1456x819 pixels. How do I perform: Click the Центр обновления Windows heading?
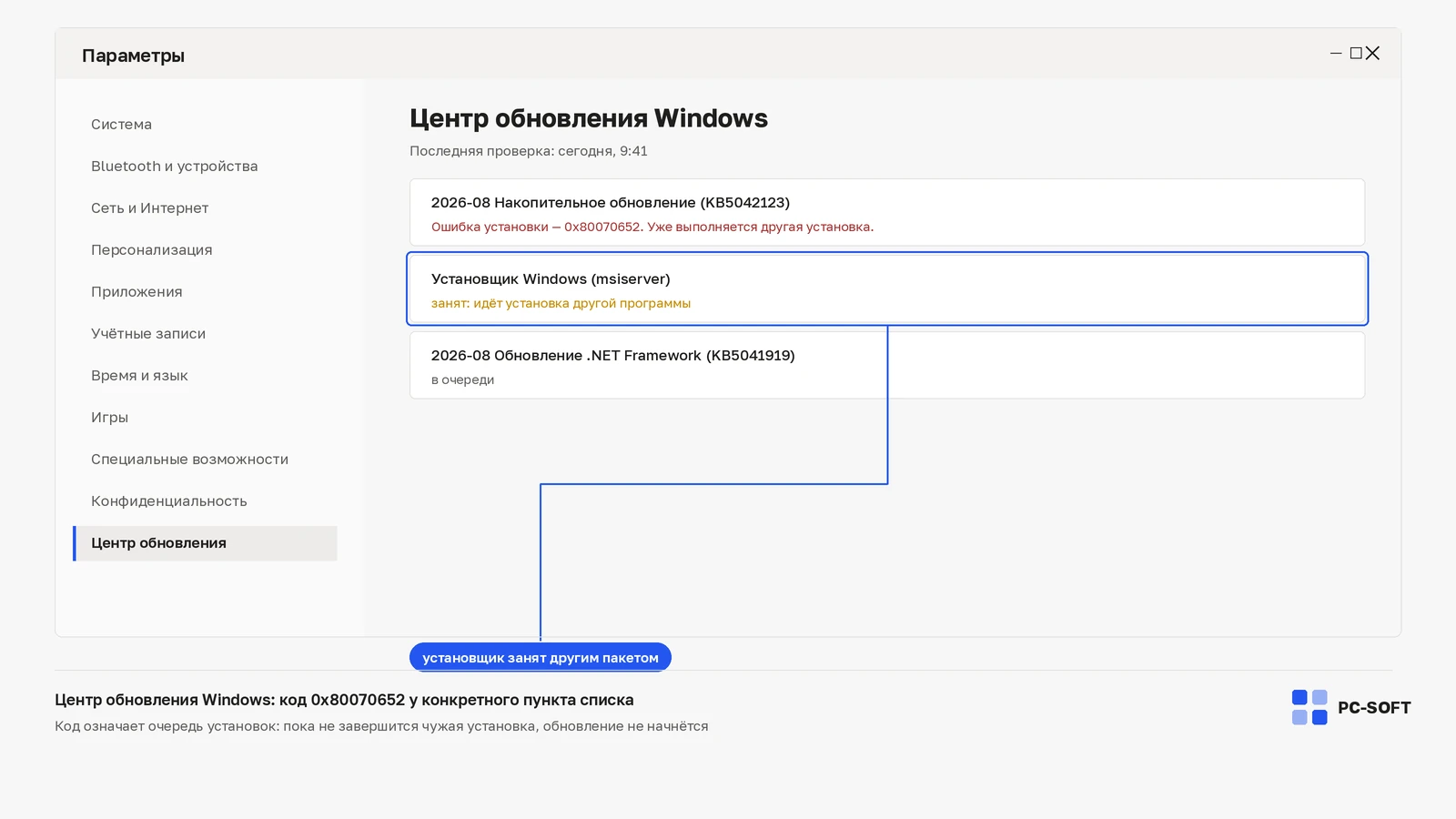[x=589, y=118]
